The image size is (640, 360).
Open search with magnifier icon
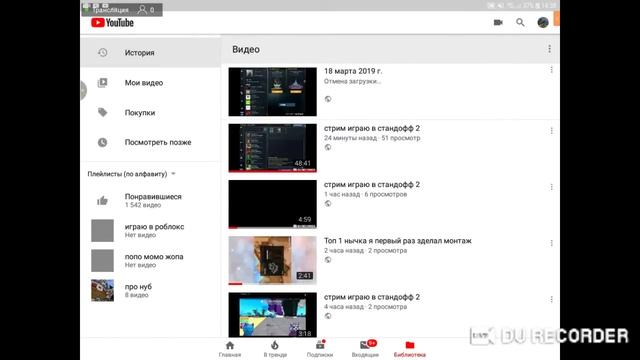coord(520,22)
